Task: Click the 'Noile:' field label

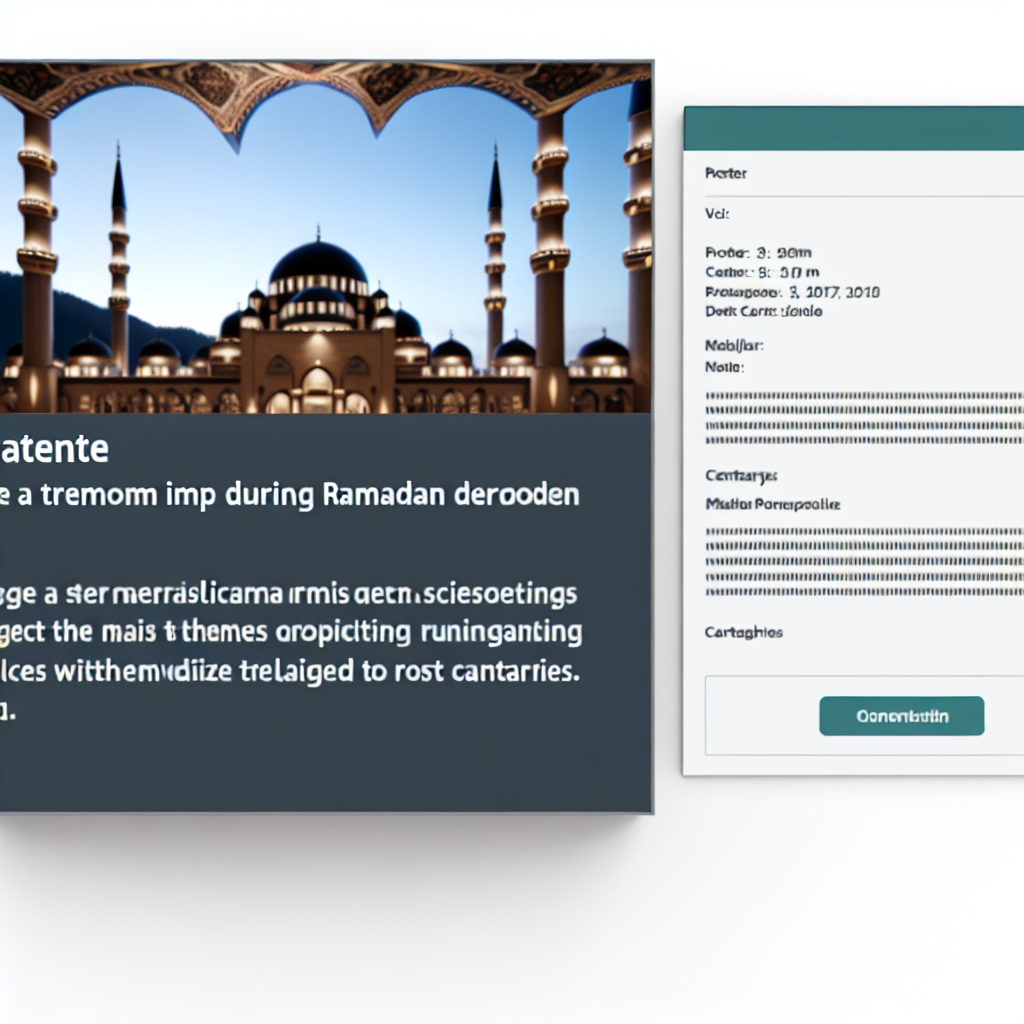Action: point(724,367)
